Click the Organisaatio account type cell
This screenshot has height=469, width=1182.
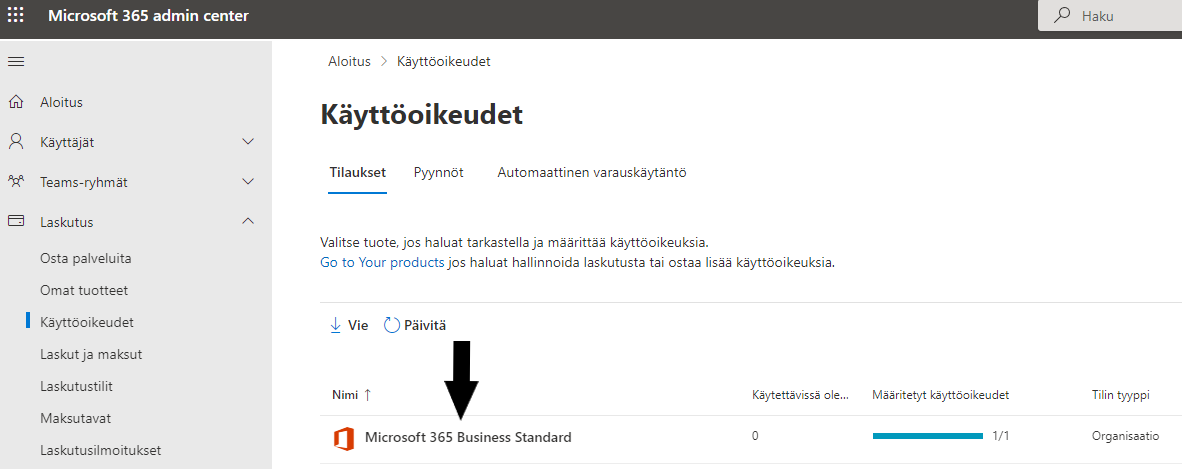coord(1125,437)
